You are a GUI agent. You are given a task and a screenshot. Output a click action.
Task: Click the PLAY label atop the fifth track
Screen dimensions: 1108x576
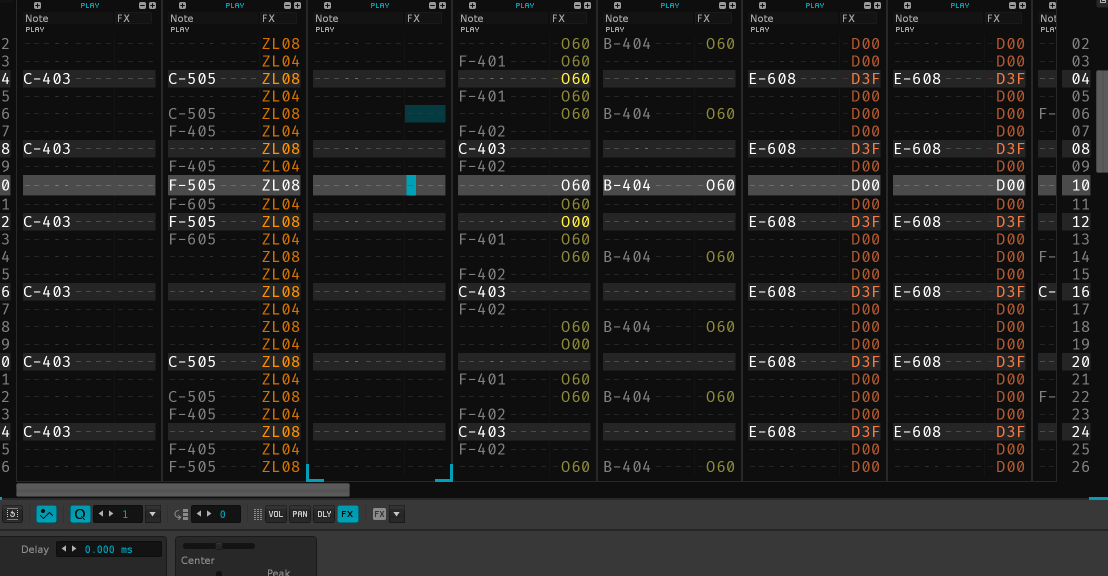[x=670, y=6]
